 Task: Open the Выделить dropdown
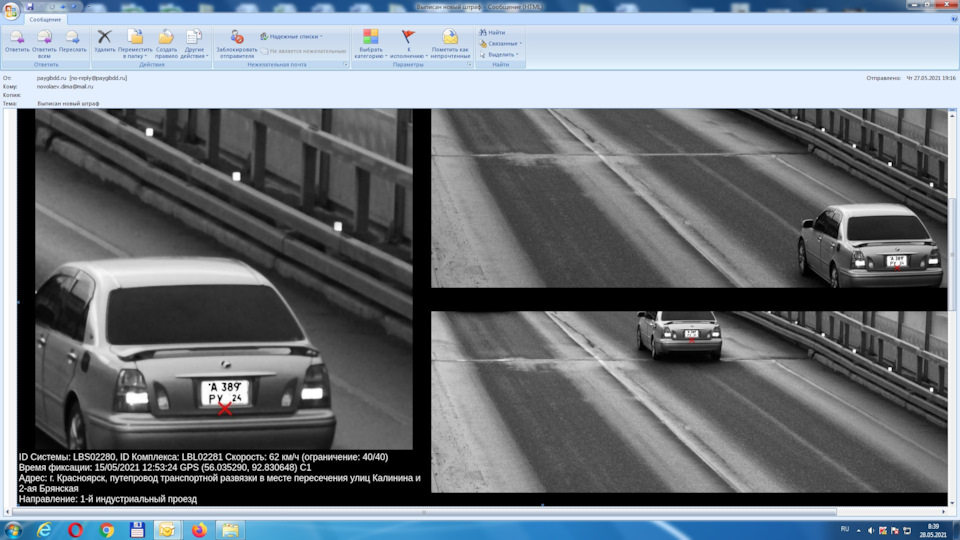pos(498,54)
